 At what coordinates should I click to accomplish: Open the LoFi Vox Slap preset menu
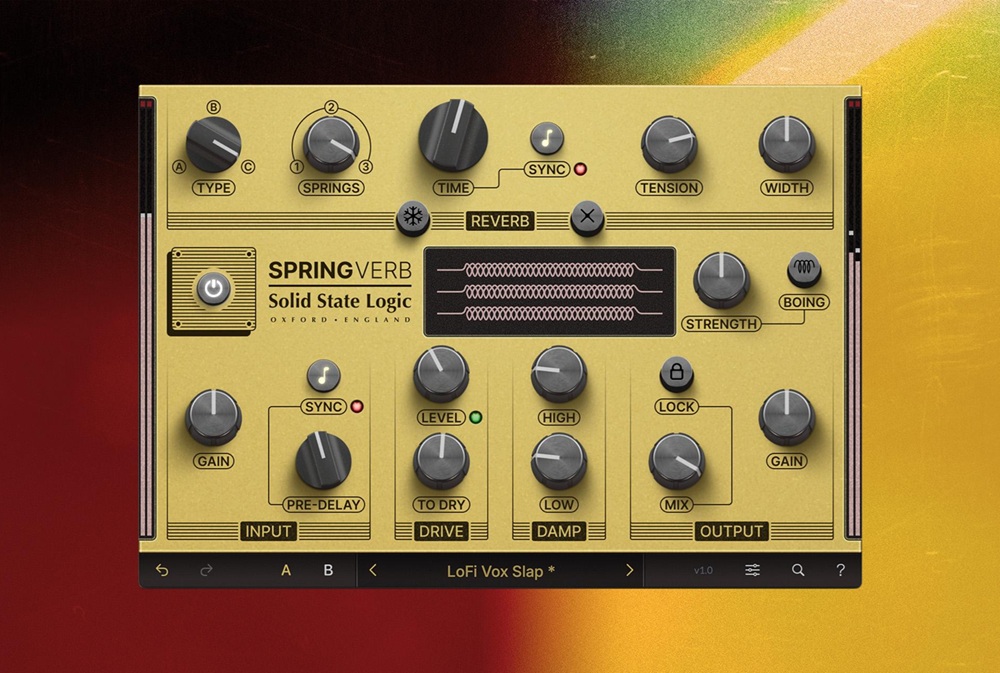coord(500,569)
